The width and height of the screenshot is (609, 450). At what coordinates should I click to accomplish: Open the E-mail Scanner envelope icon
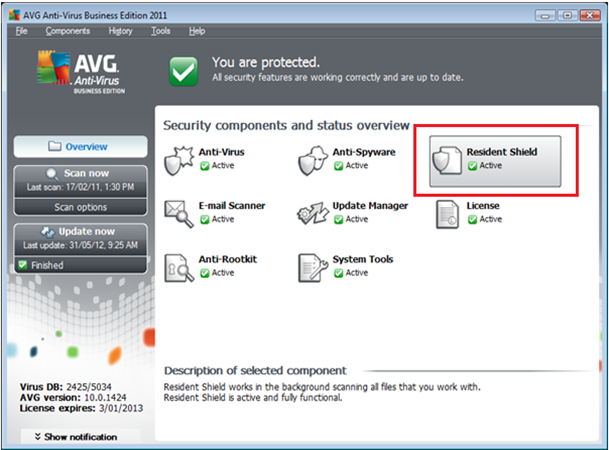[x=179, y=214]
